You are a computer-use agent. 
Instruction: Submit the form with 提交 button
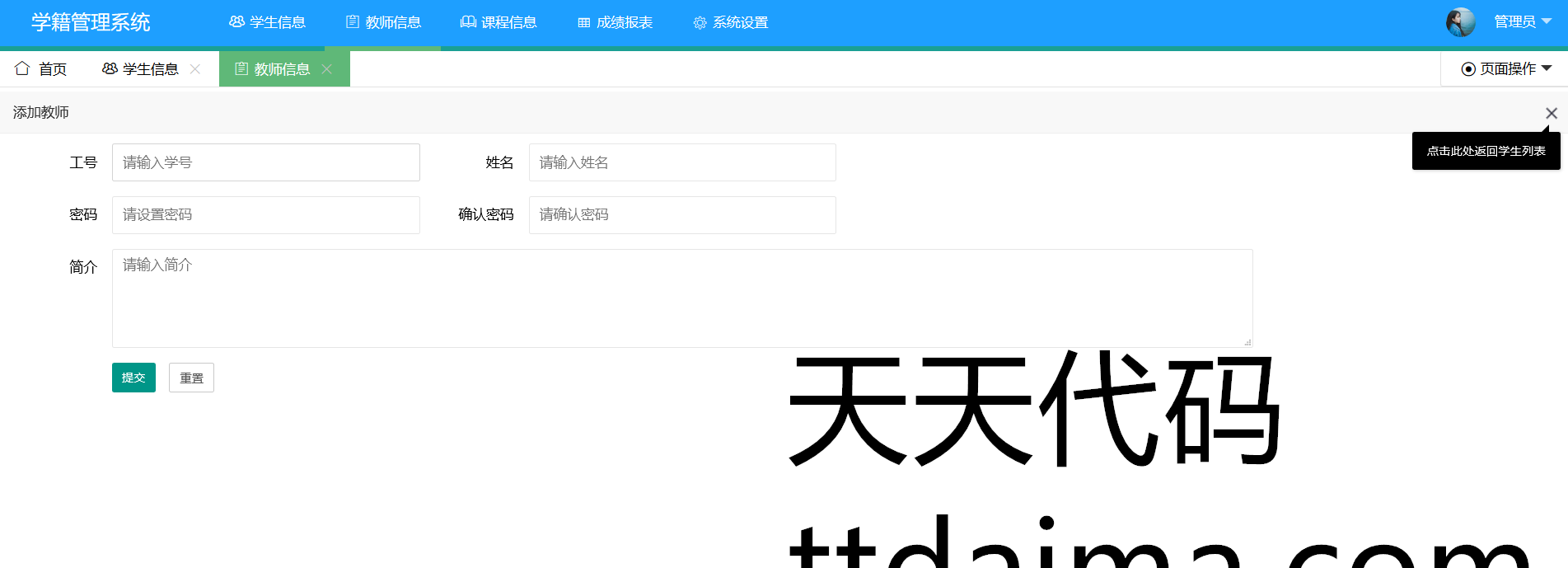coord(133,378)
